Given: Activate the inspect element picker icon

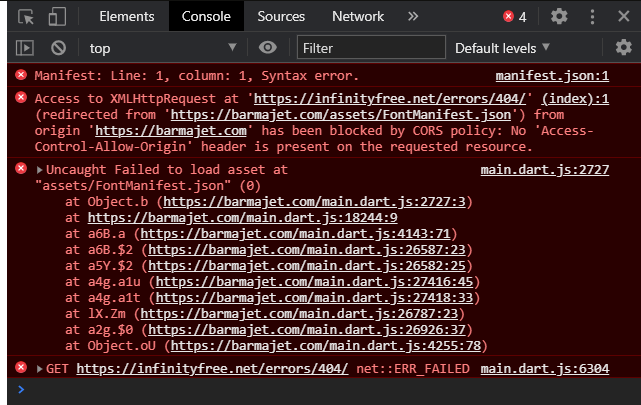Looking at the screenshot, I should coord(26,17).
